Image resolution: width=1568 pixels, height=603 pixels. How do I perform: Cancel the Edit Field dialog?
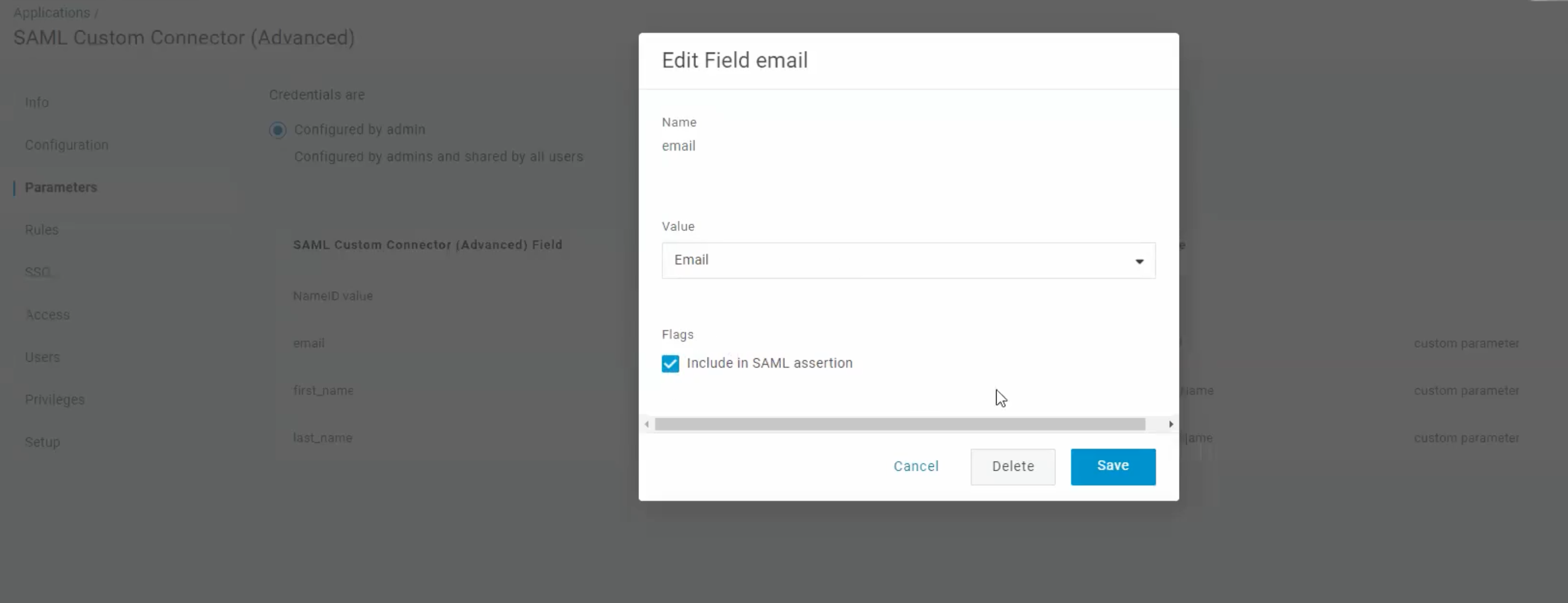915,466
